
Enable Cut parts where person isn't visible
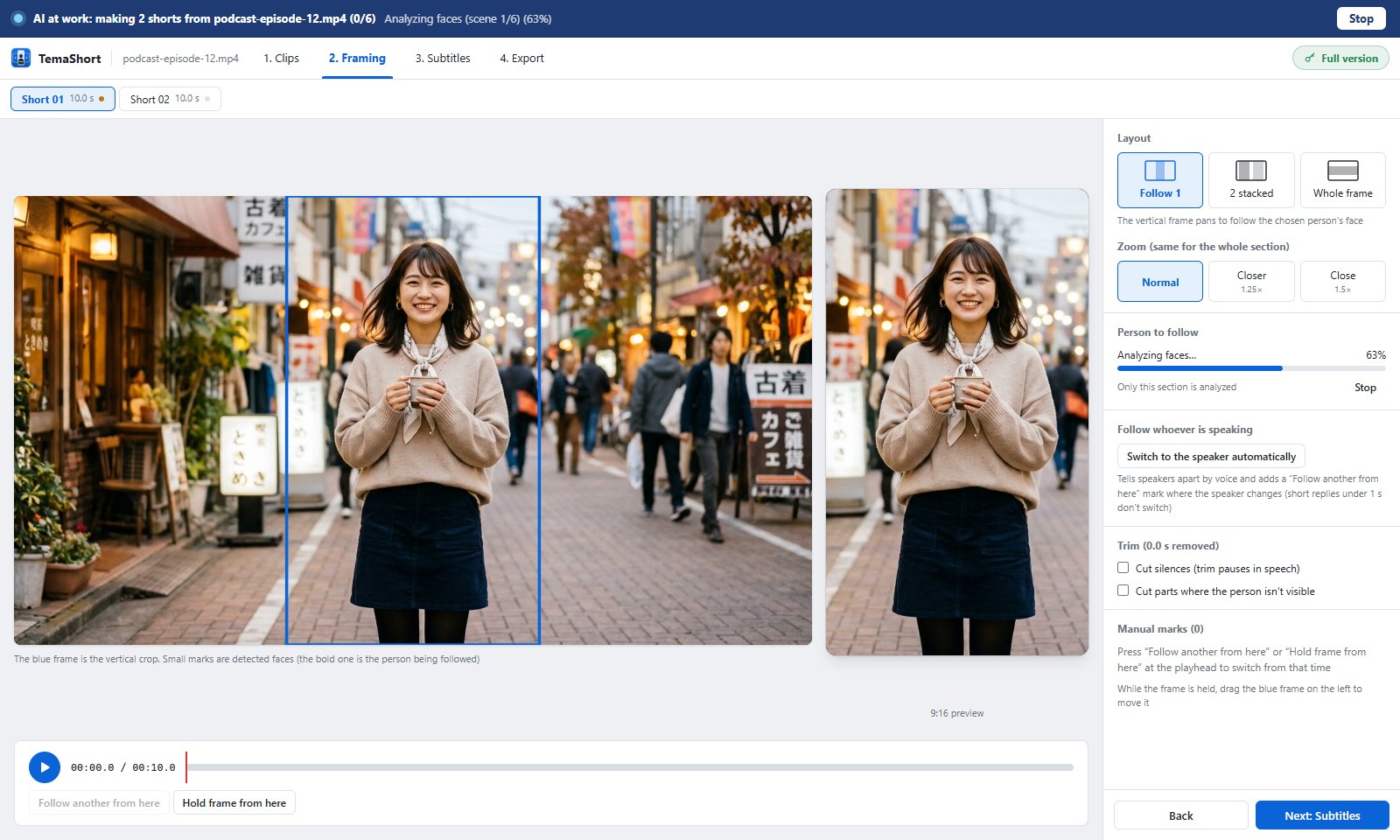[x=1123, y=591]
